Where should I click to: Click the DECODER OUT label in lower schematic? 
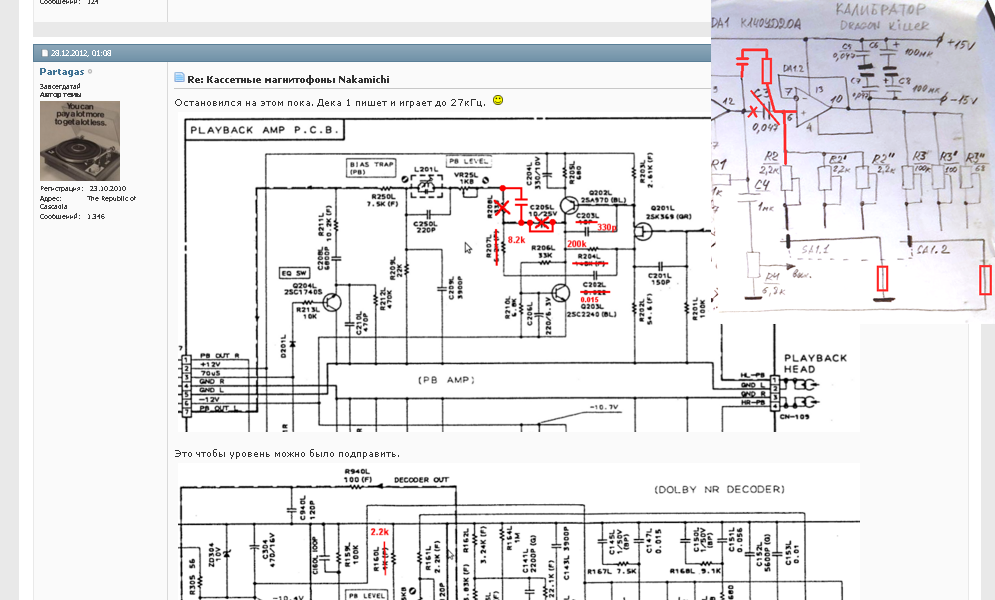[418, 480]
